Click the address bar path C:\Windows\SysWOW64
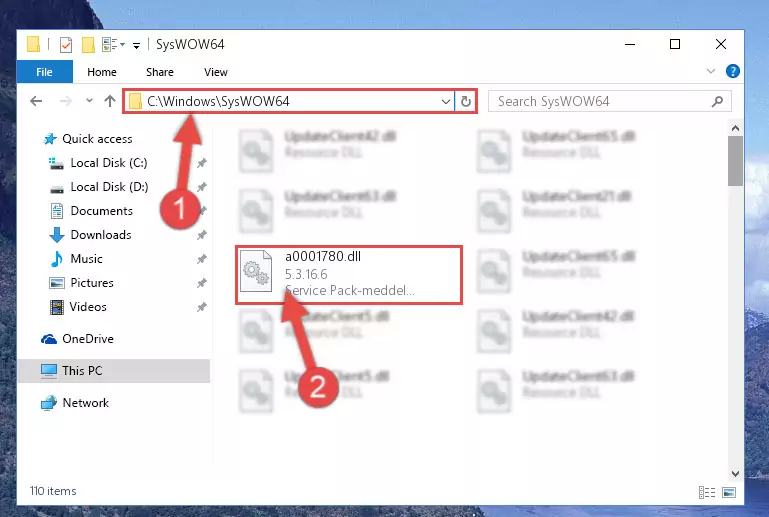 click(218, 102)
